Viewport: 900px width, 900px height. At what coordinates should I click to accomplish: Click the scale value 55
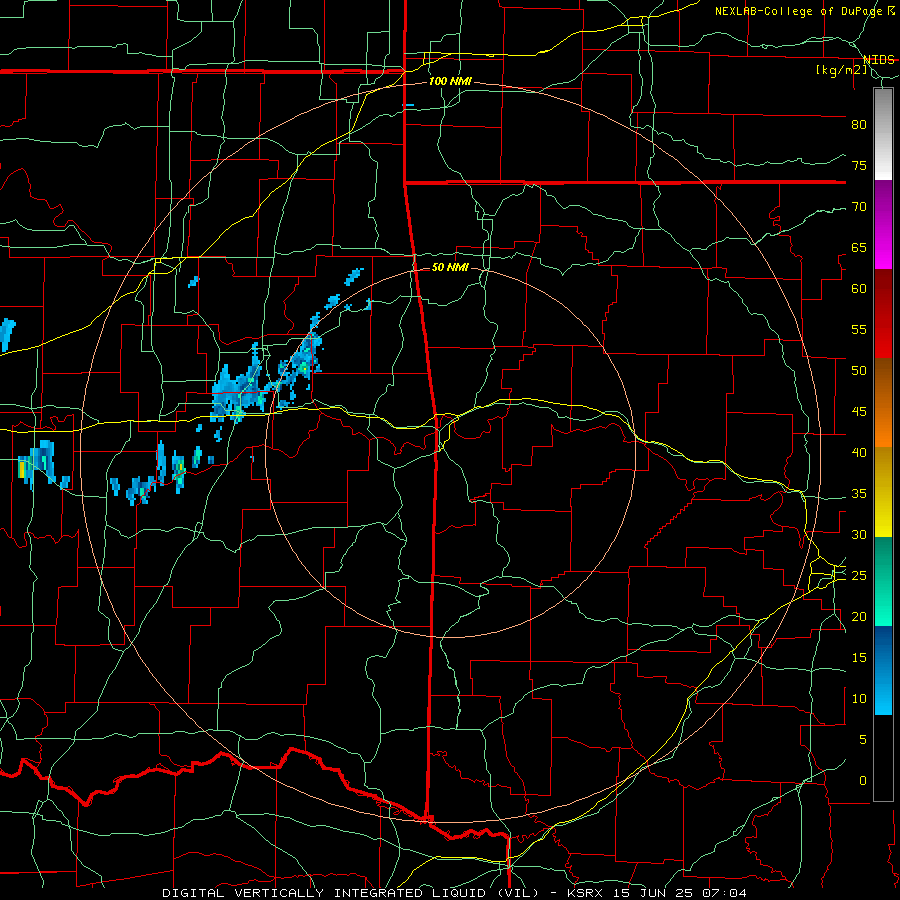(x=859, y=329)
